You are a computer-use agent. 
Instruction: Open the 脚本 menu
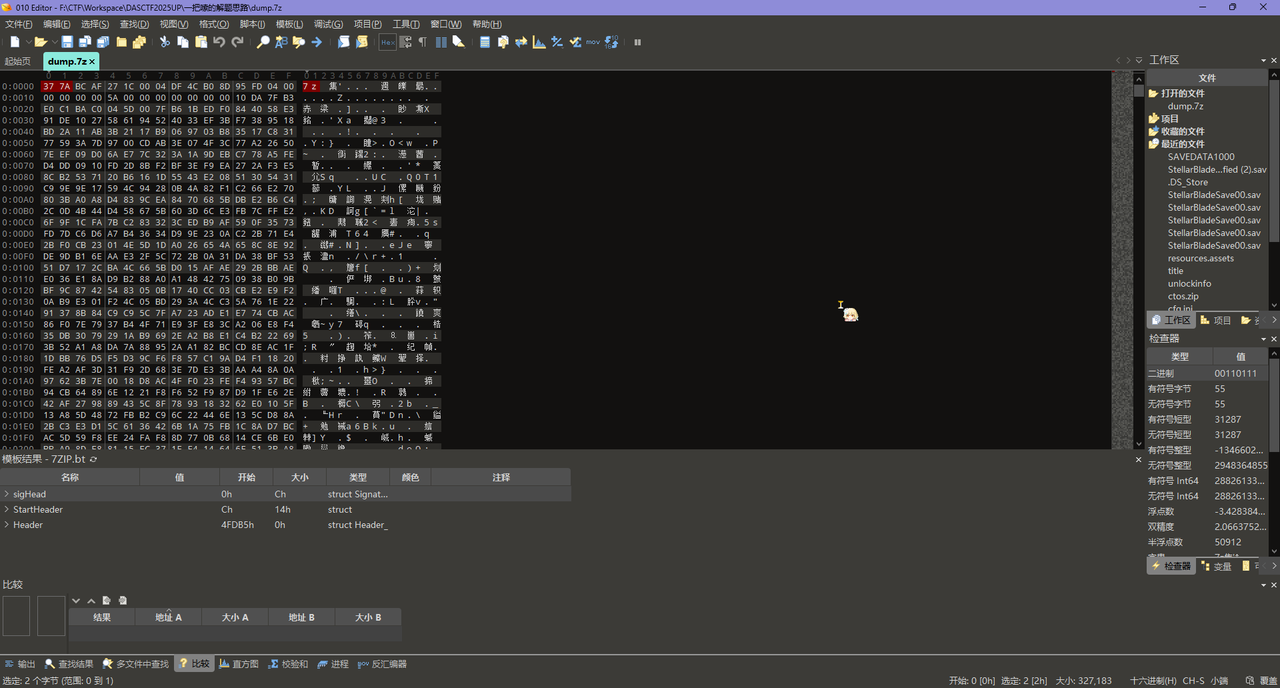click(253, 24)
